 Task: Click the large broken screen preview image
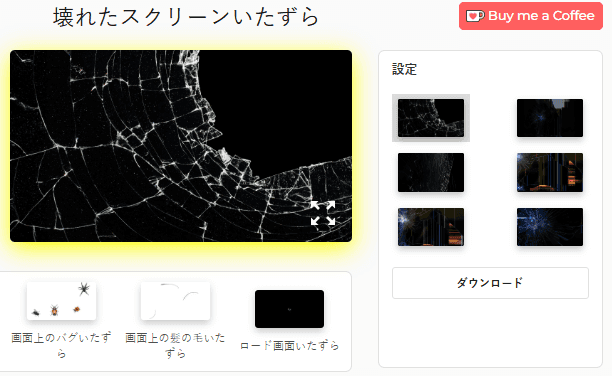click(x=181, y=146)
